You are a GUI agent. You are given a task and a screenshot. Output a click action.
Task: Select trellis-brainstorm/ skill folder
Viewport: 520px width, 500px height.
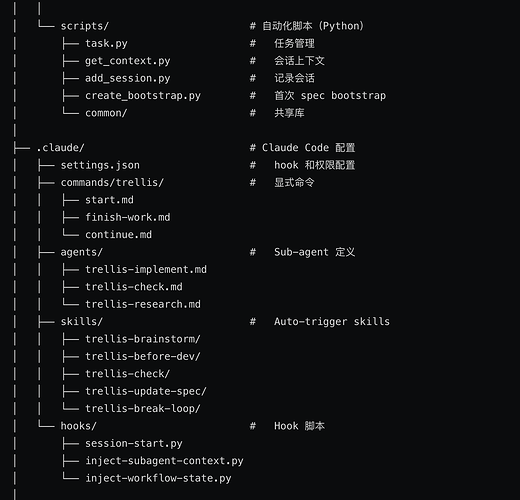tap(143, 339)
